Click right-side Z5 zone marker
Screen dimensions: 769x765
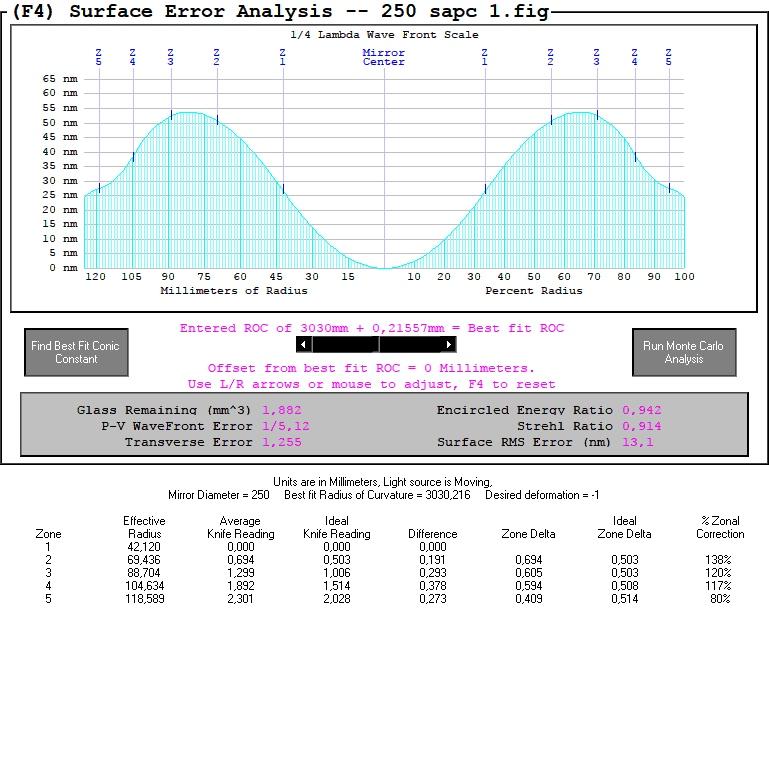[668, 57]
